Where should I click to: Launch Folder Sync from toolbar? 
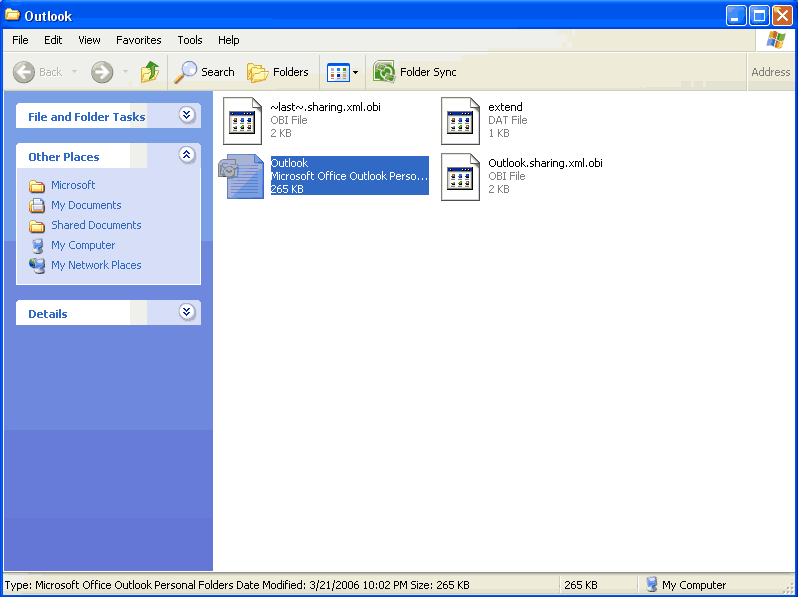(x=414, y=72)
